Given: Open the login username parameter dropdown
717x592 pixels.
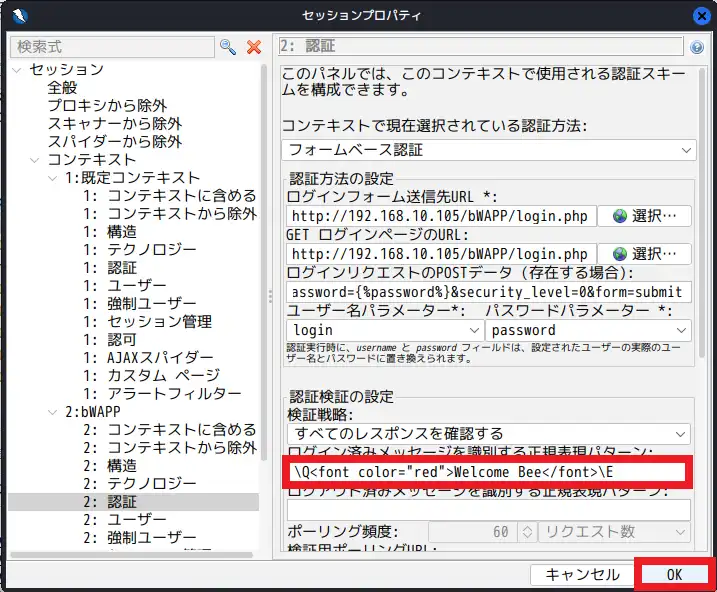Looking at the screenshot, I should (x=385, y=330).
